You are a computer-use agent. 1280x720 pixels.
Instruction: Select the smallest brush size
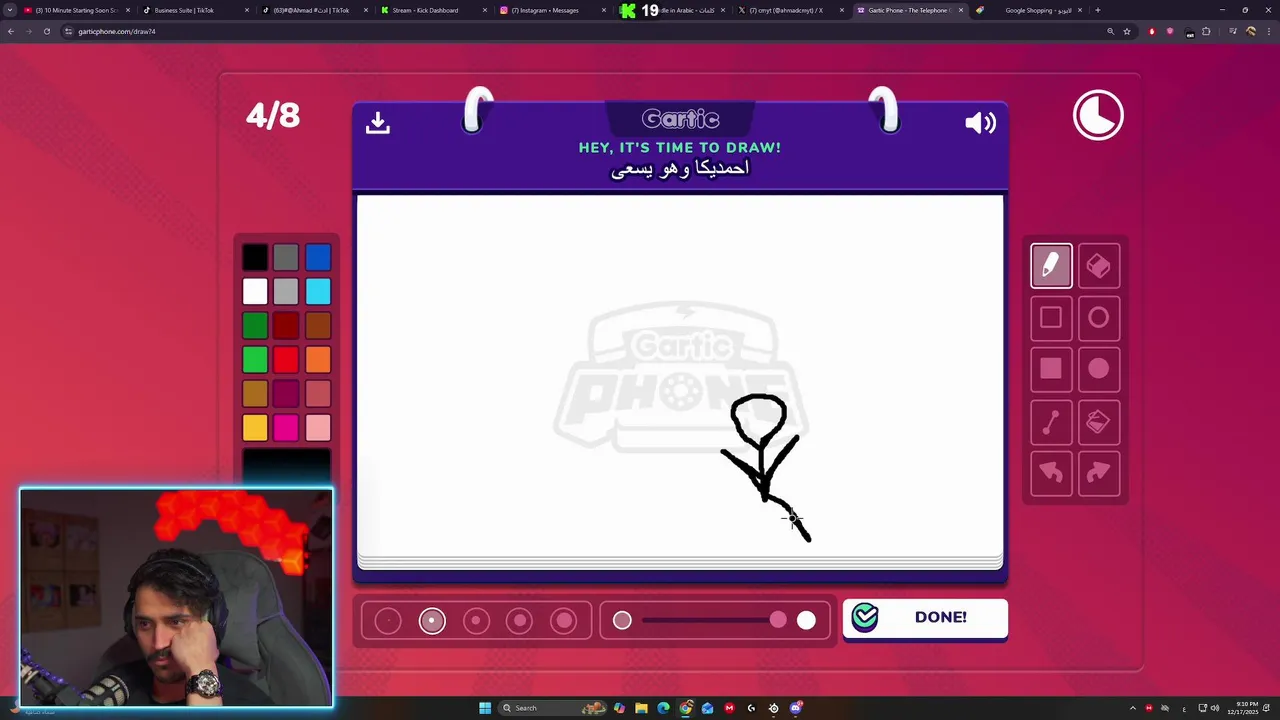point(388,621)
